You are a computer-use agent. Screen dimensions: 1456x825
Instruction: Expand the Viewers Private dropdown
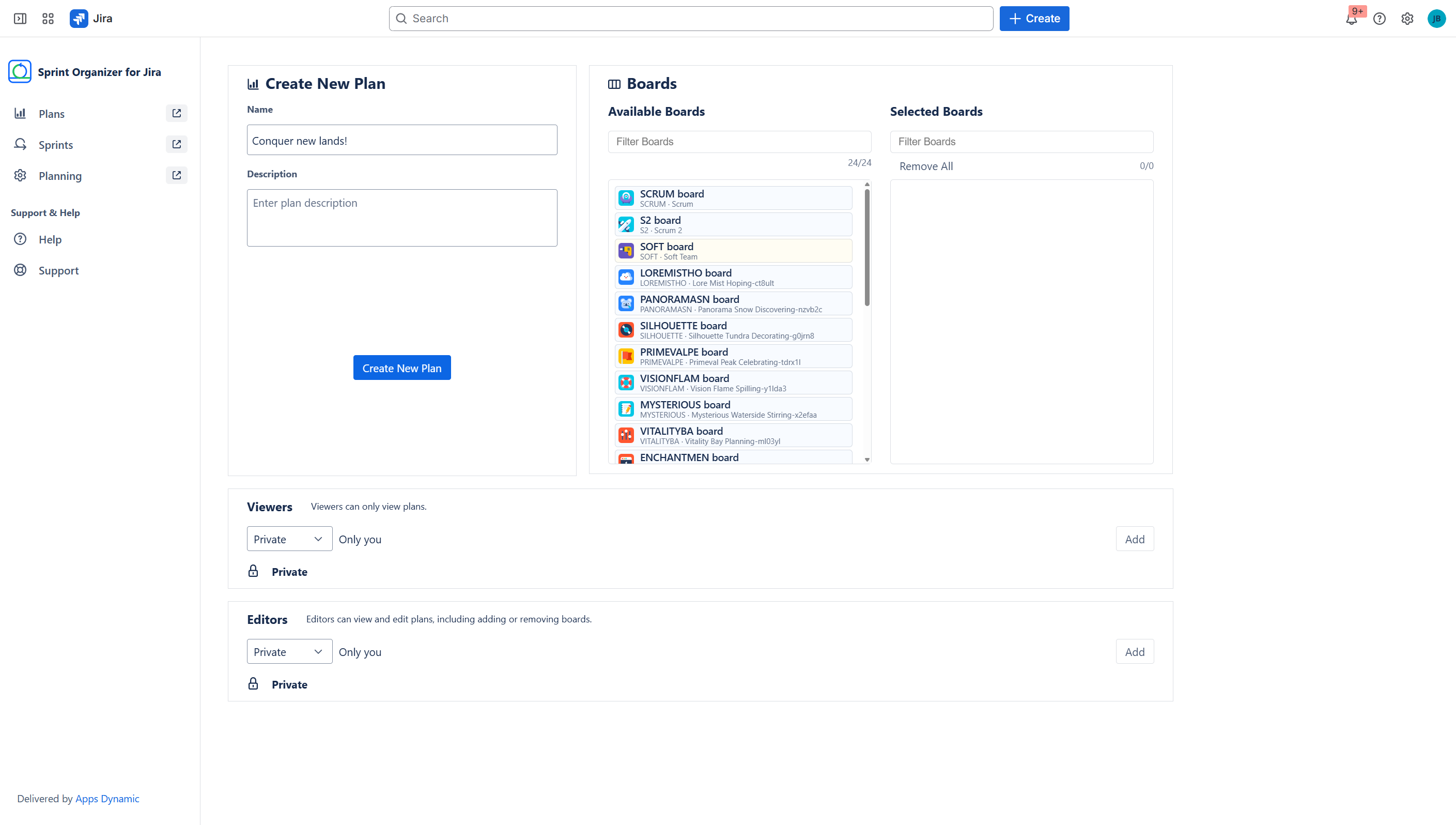pos(289,539)
